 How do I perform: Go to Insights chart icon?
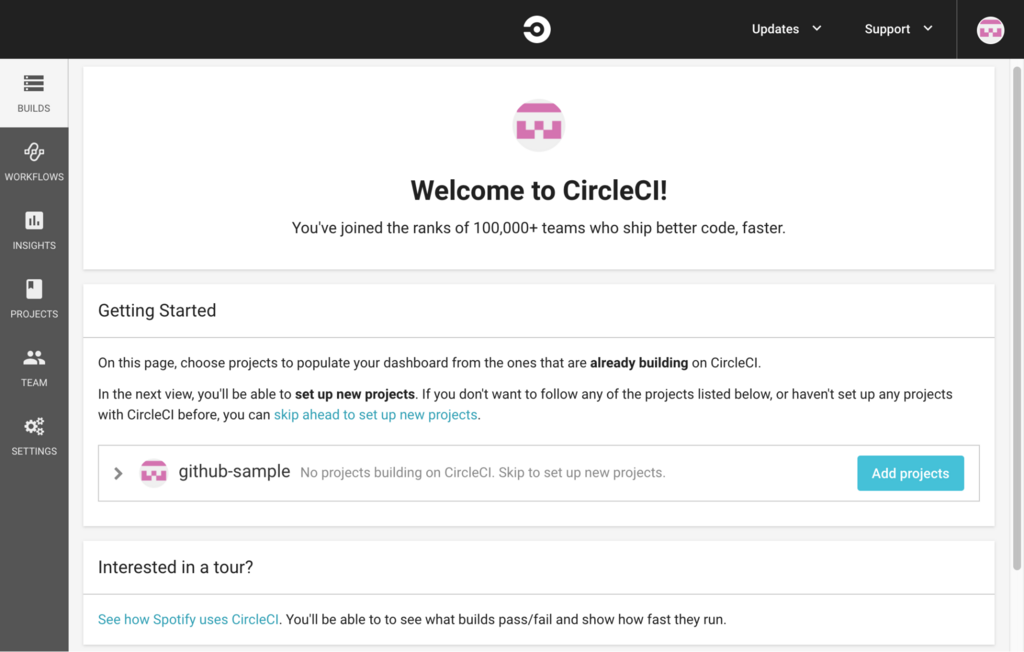coord(34,220)
